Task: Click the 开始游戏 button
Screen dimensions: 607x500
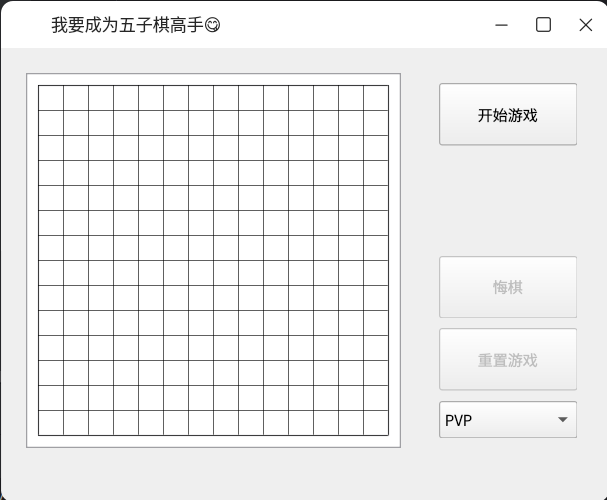Action: tap(508, 115)
